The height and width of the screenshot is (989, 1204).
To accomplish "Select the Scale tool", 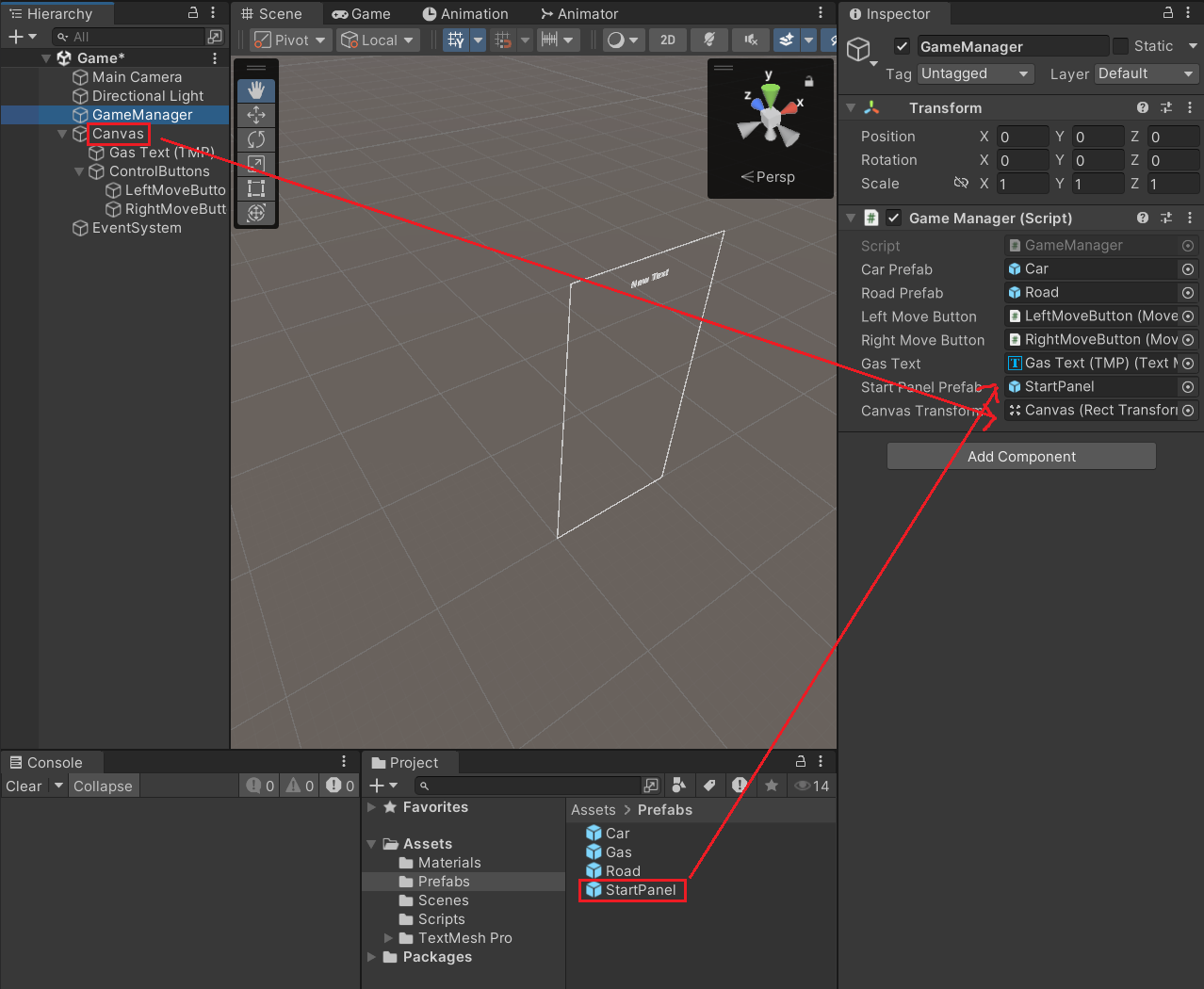I will point(256,164).
